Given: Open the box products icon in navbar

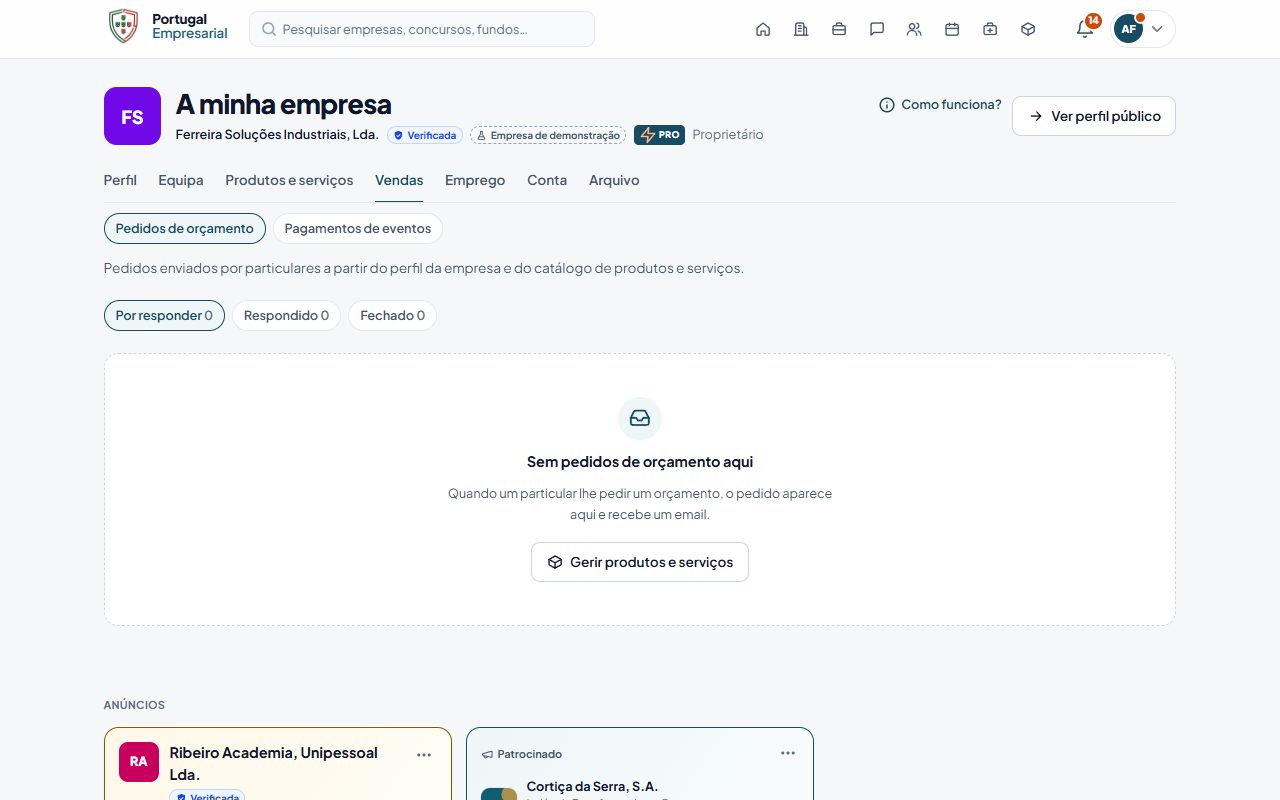Looking at the screenshot, I should pos(1028,29).
